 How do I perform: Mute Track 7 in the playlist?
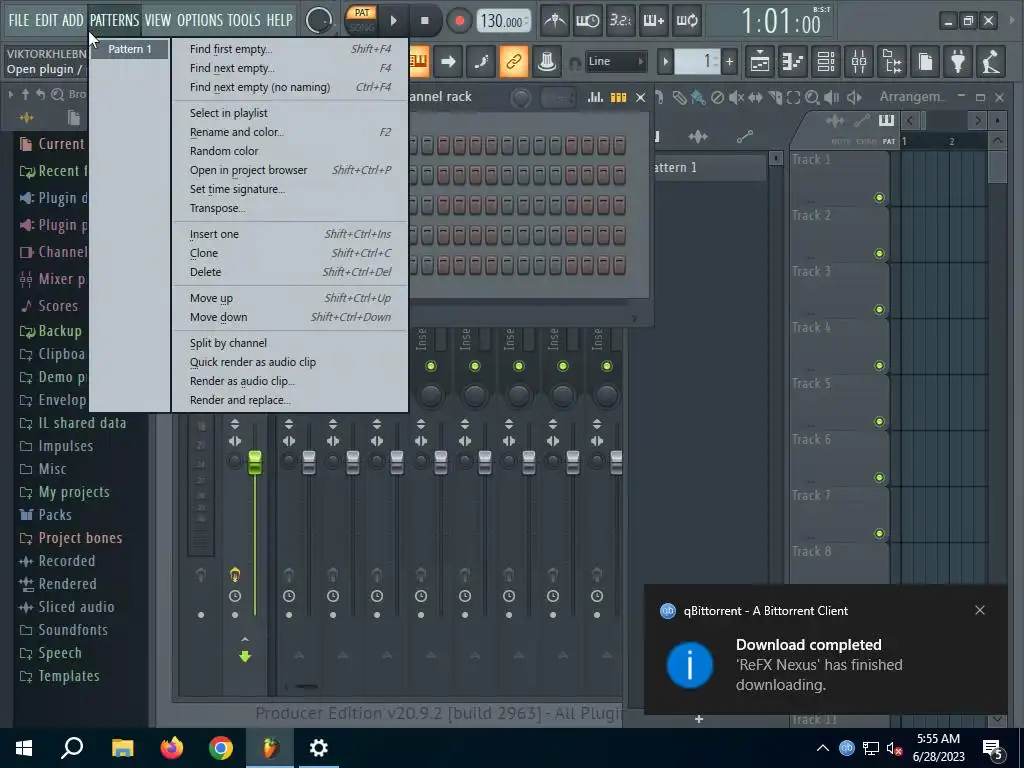click(879, 534)
